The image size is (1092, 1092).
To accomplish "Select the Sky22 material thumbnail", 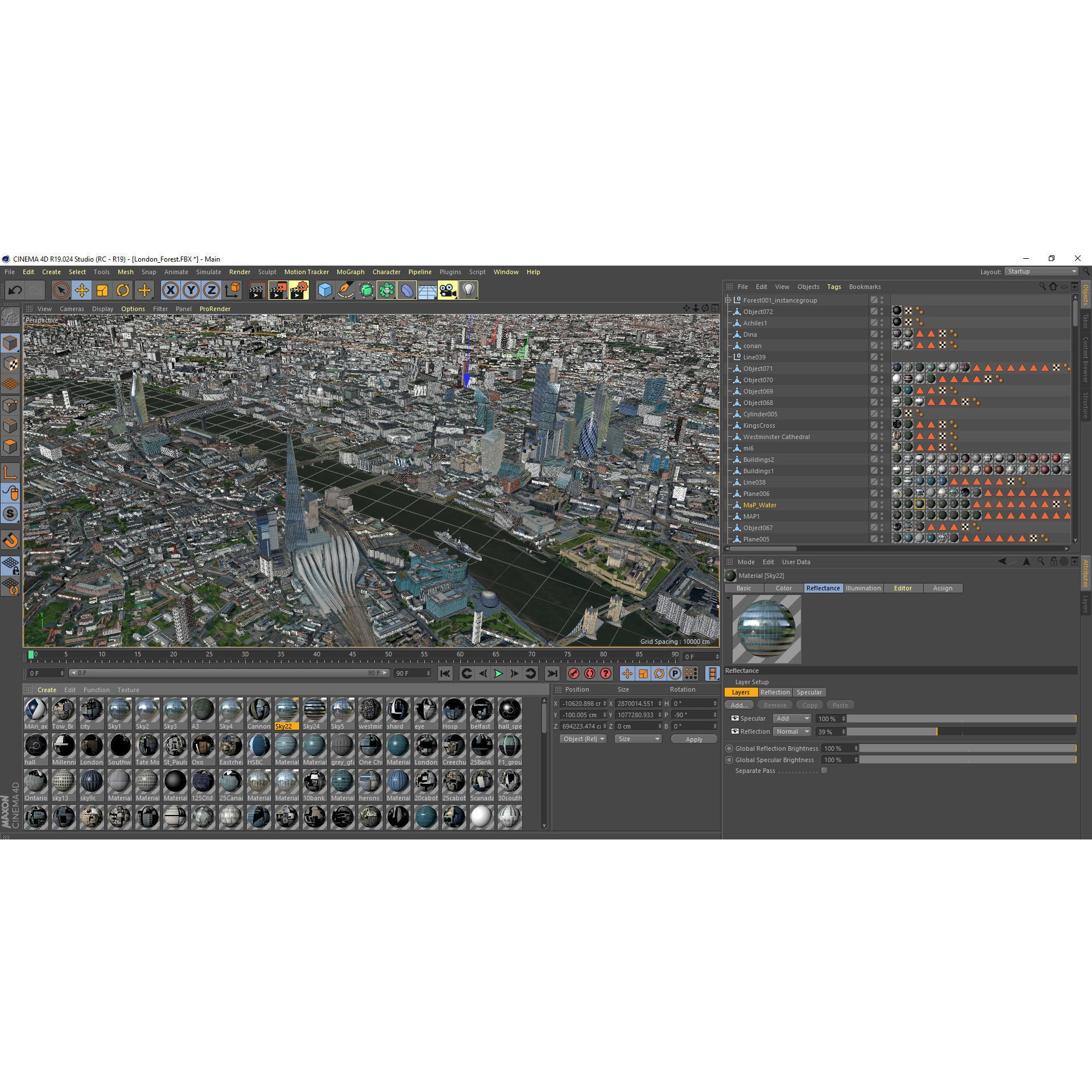I will point(287,710).
